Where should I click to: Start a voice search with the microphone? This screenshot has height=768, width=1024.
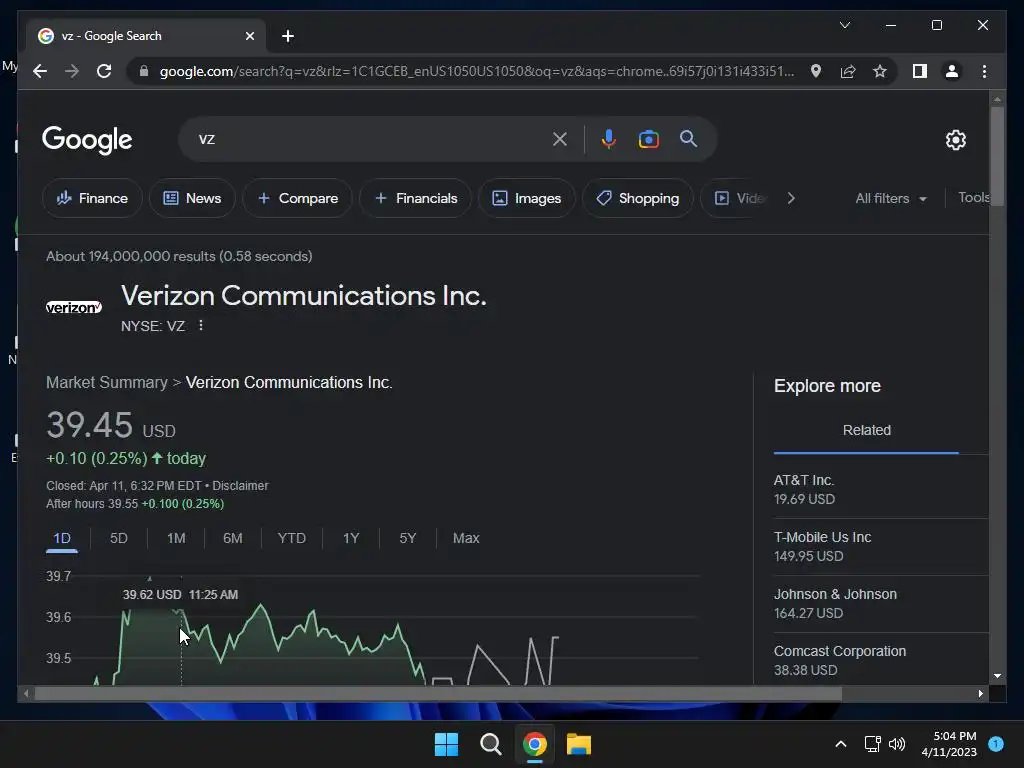(608, 139)
